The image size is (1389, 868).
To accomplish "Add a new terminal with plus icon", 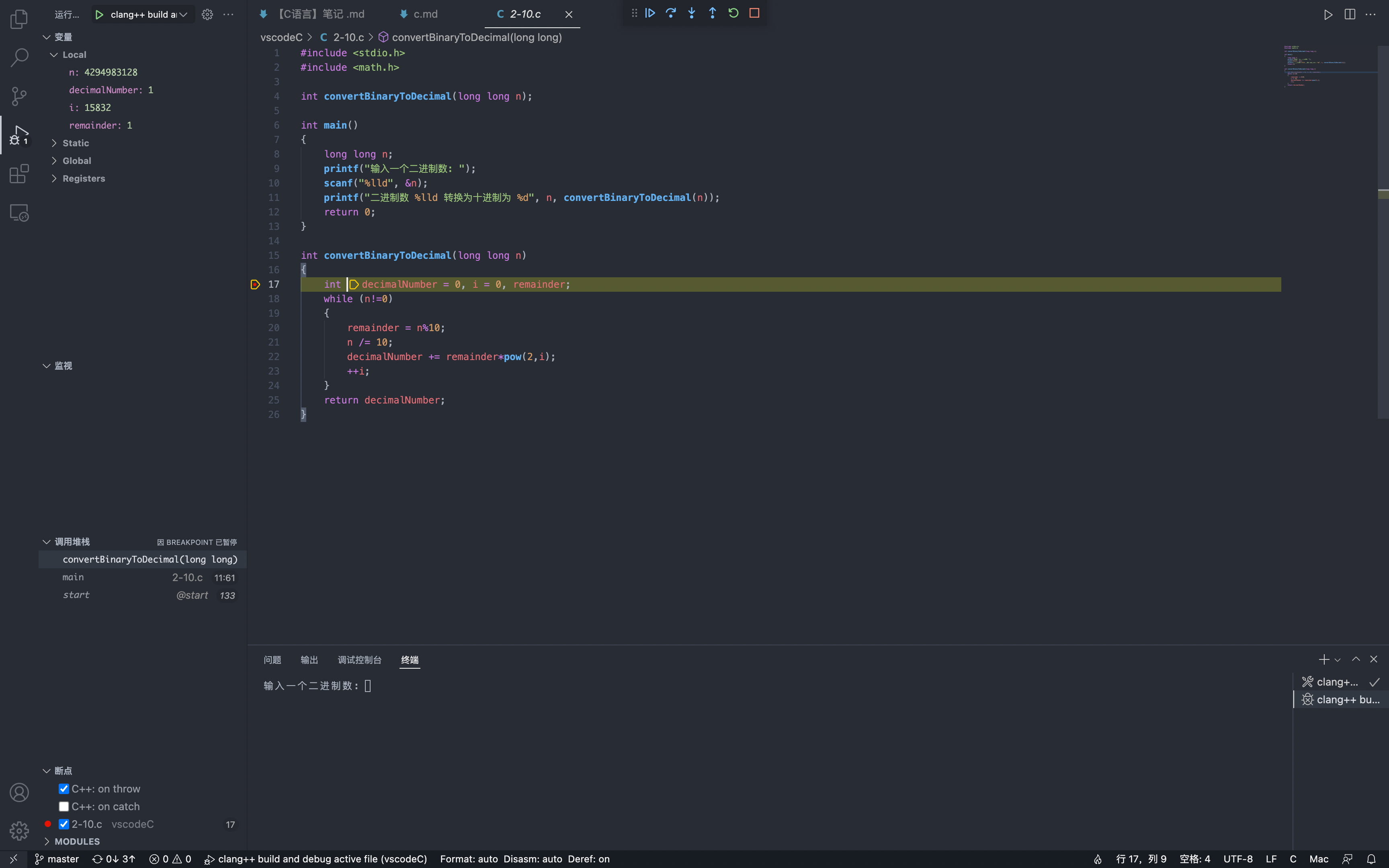I will (x=1323, y=659).
